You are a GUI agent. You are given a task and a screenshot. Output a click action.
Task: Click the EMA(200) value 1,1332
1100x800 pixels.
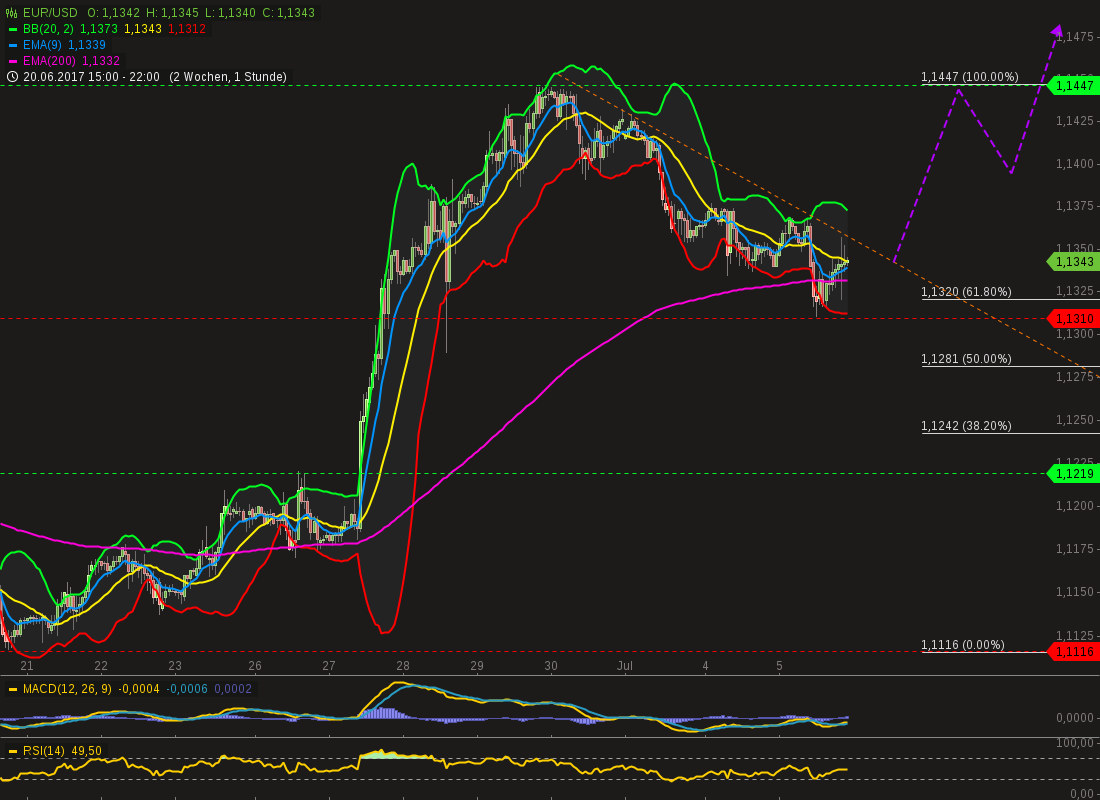point(101,61)
